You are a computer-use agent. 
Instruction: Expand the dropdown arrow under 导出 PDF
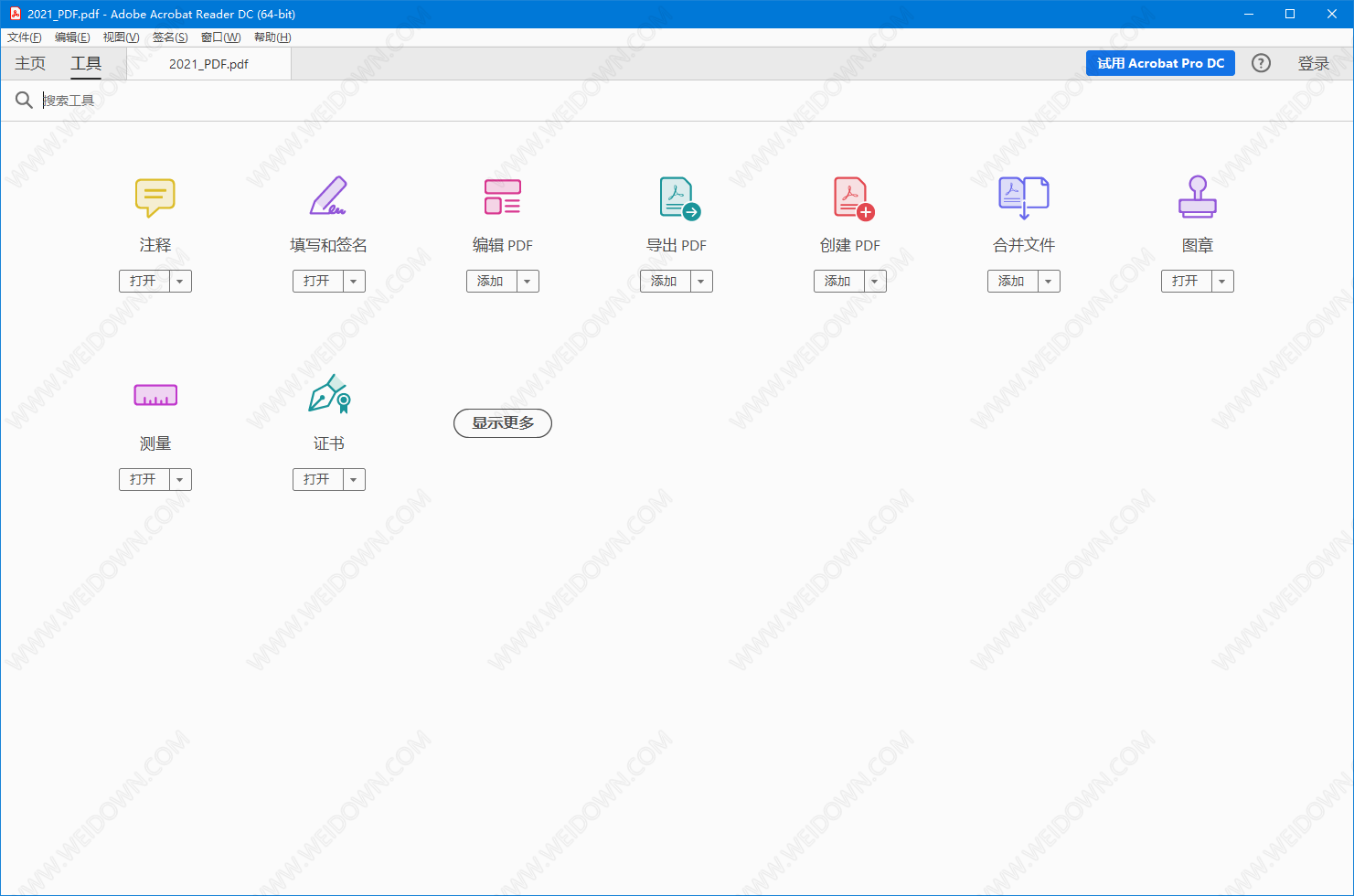701,282
